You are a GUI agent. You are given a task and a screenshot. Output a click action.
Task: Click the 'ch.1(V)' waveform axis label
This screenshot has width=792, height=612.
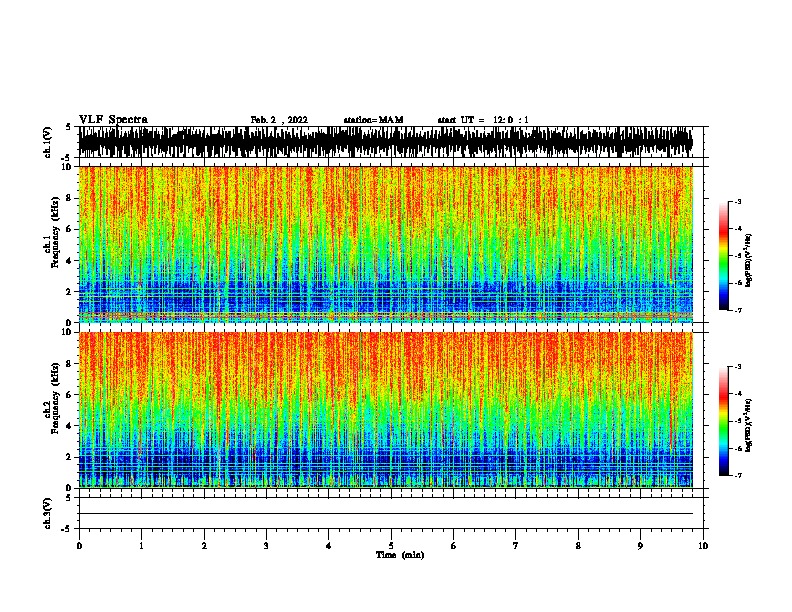pos(47,142)
